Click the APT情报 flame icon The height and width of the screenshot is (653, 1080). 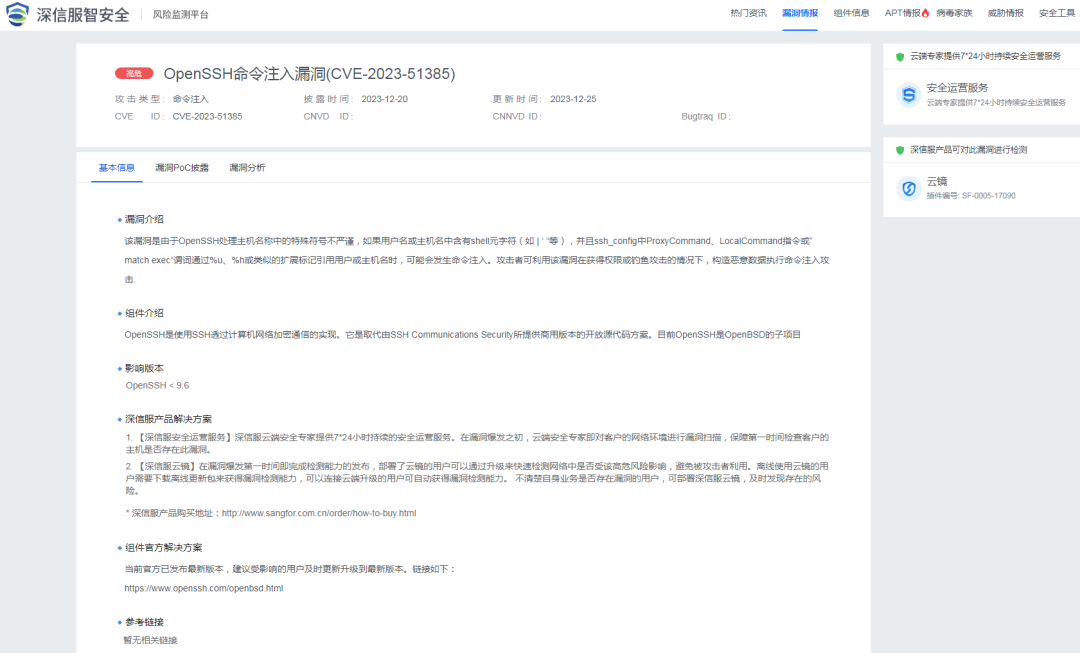pos(925,13)
